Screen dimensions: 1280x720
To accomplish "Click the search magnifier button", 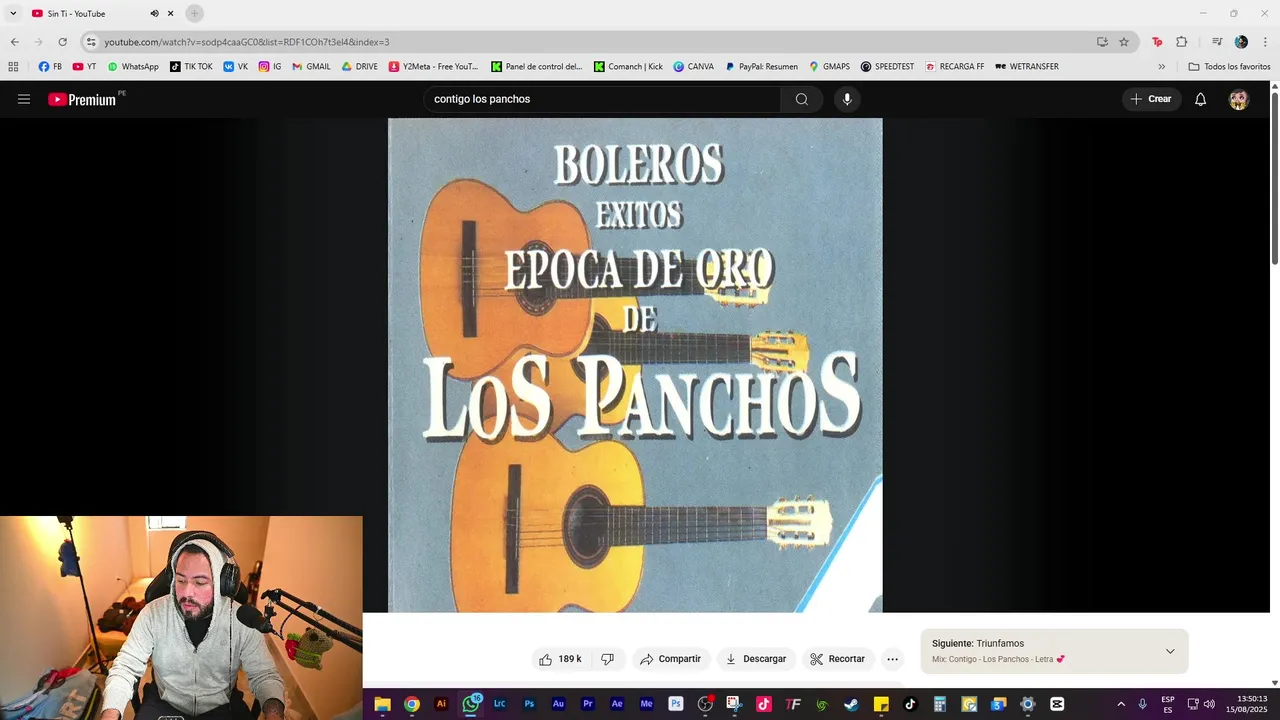I will coord(801,99).
